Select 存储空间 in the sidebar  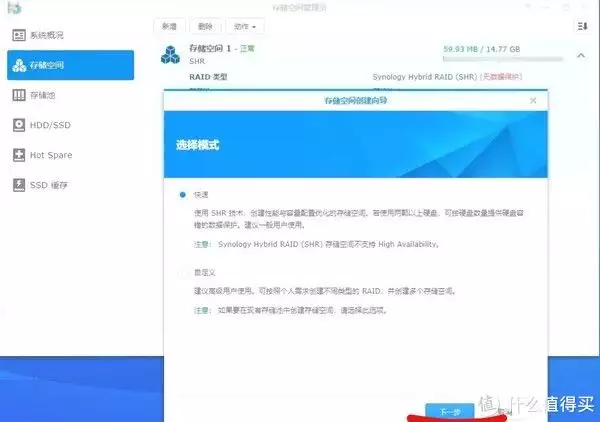pos(70,65)
